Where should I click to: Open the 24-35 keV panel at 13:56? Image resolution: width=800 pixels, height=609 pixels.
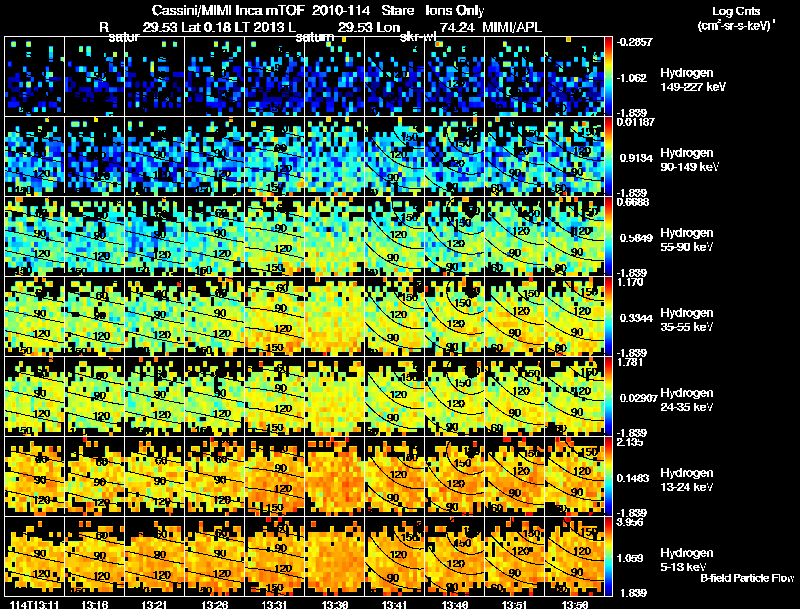pos(574,396)
